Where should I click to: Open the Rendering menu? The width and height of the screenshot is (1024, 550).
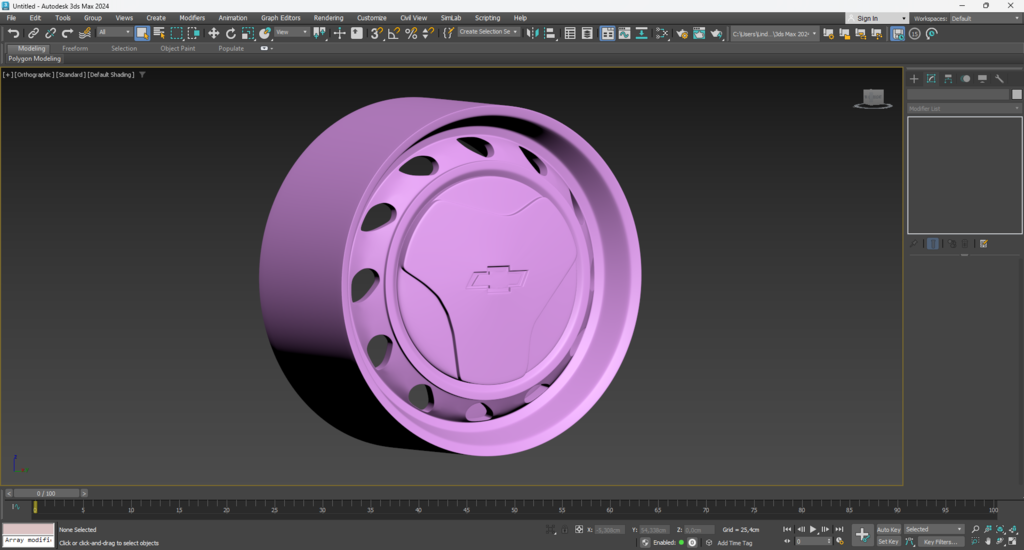click(x=328, y=18)
